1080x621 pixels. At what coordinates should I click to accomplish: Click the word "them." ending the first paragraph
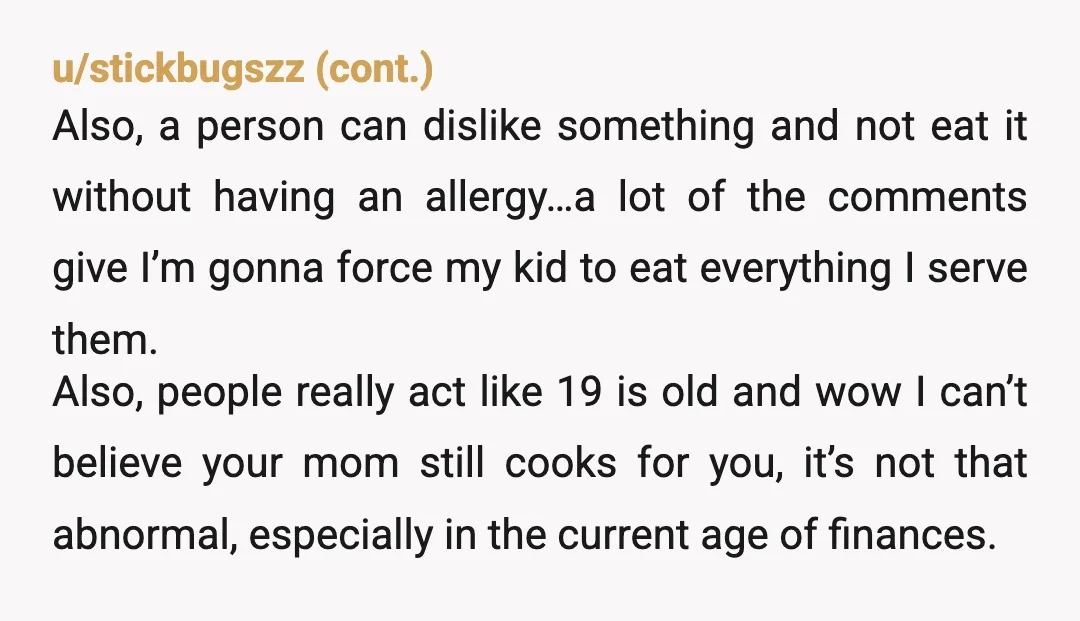point(105,339)
